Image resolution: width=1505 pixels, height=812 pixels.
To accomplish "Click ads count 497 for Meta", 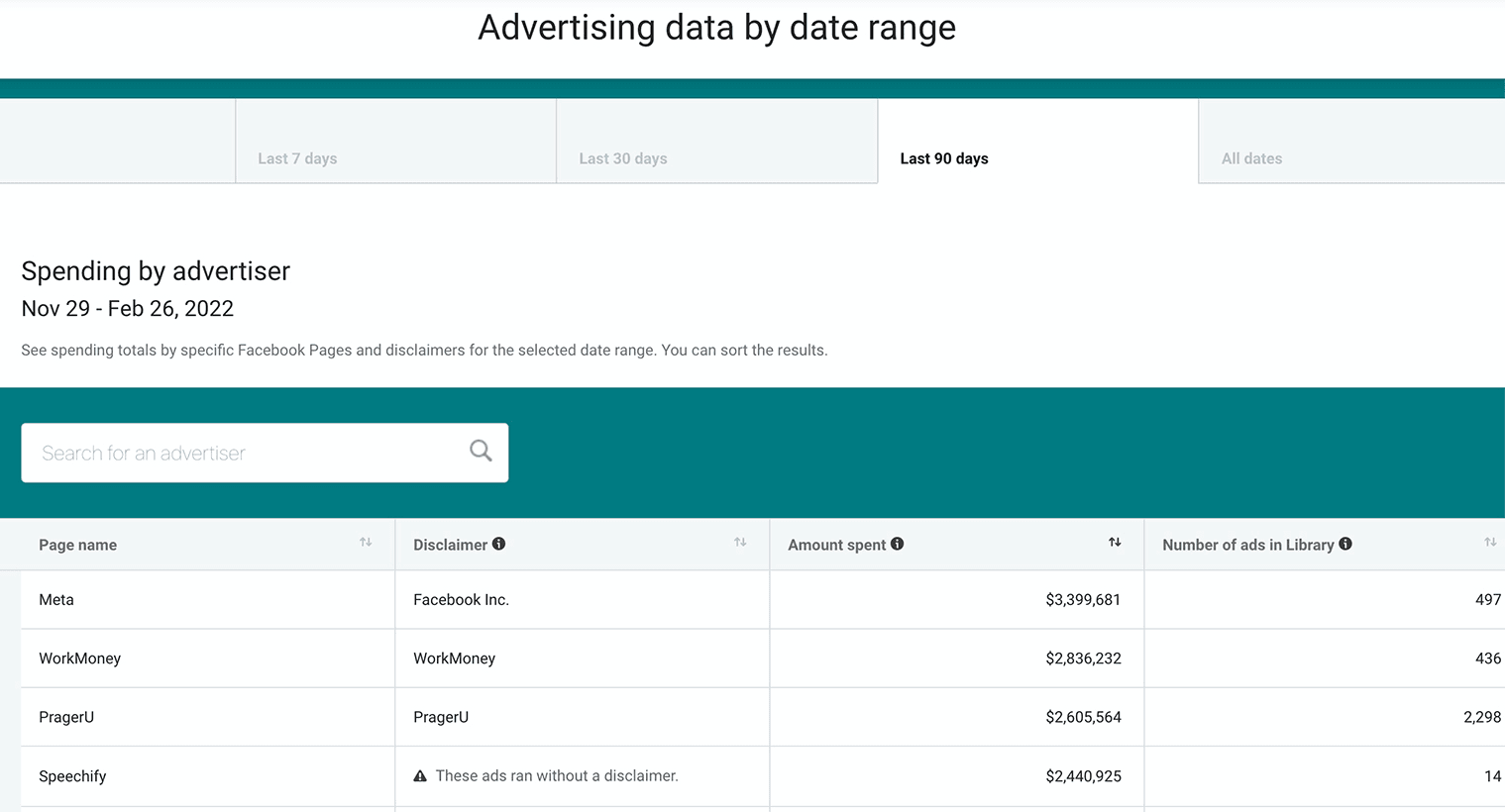I will point(1488,600).
